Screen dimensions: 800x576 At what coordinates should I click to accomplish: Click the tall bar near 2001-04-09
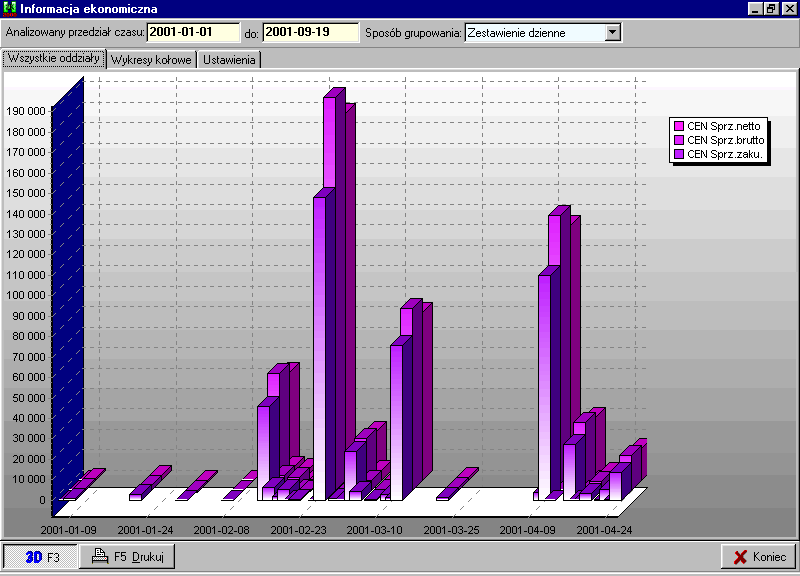point(553,350)
